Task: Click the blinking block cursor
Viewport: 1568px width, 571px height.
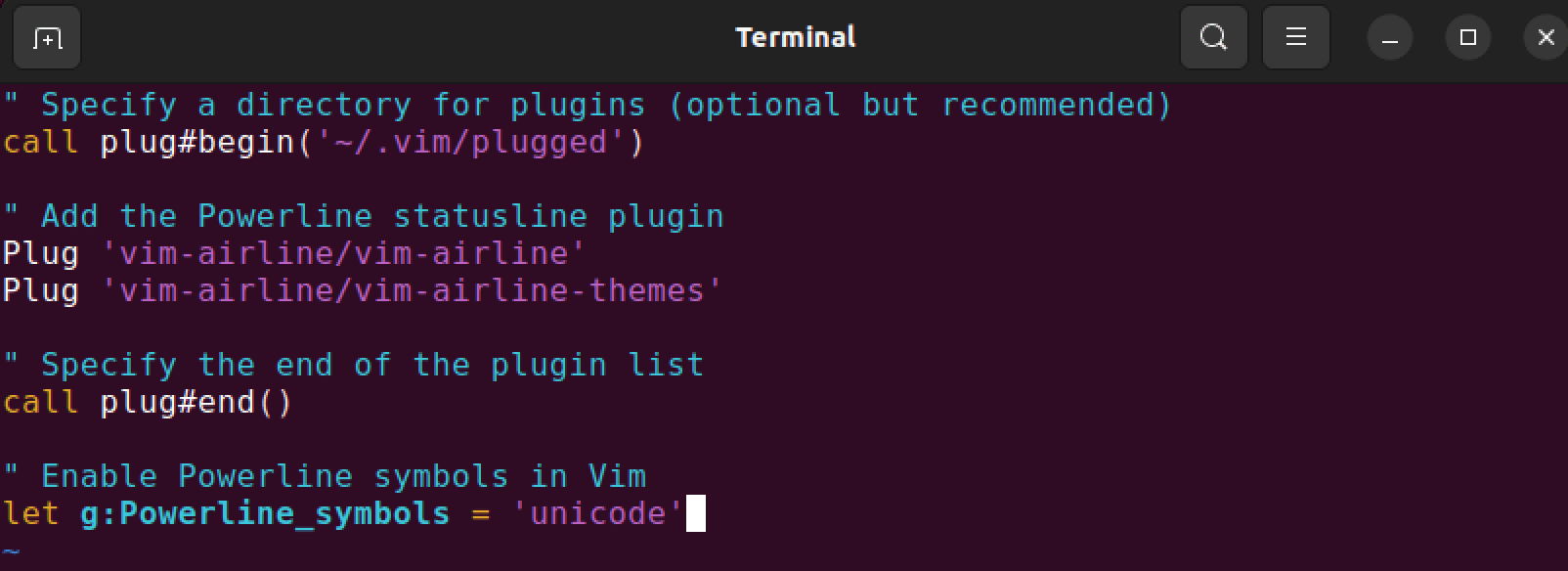Action: (695, 511)
